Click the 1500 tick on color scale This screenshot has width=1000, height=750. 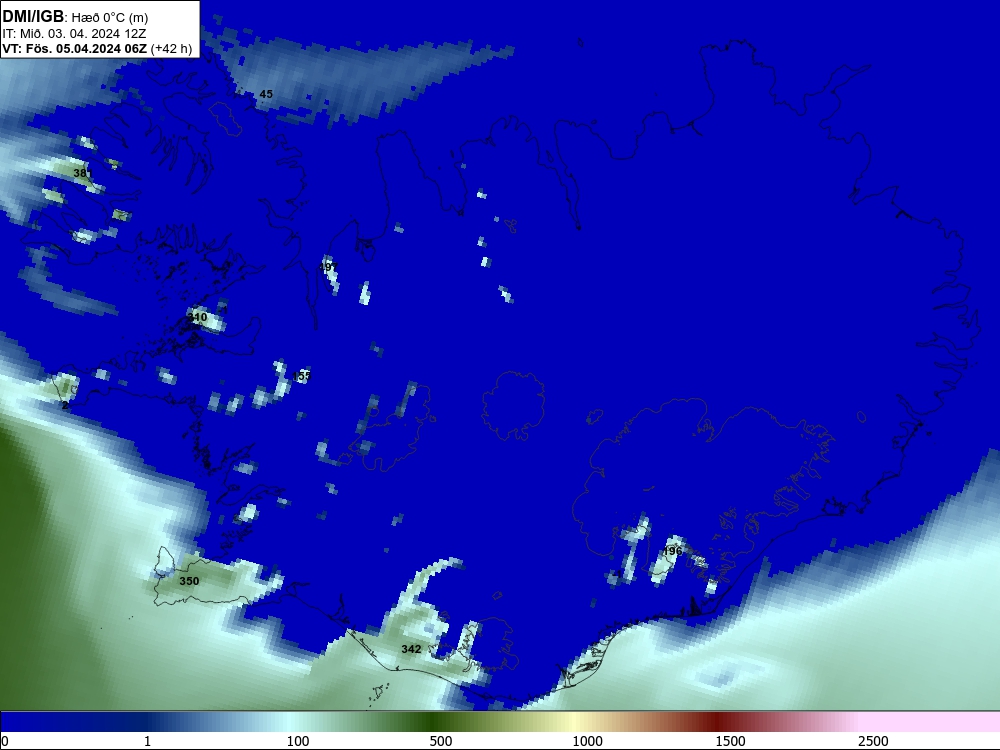(x=730, y=741)
